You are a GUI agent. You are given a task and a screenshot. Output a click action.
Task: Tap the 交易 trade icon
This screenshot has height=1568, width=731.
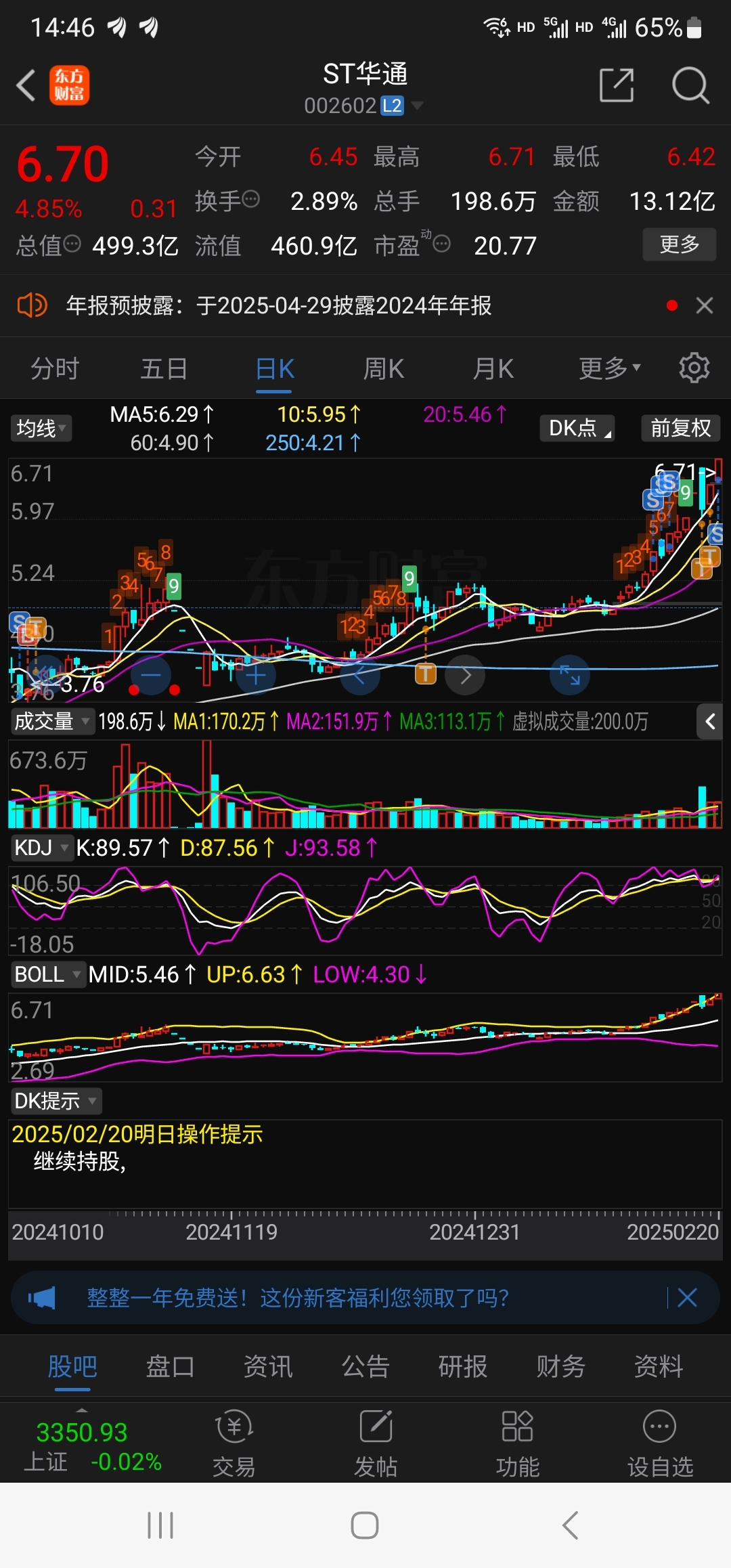pyautogui.click(x=234, y=1442)
